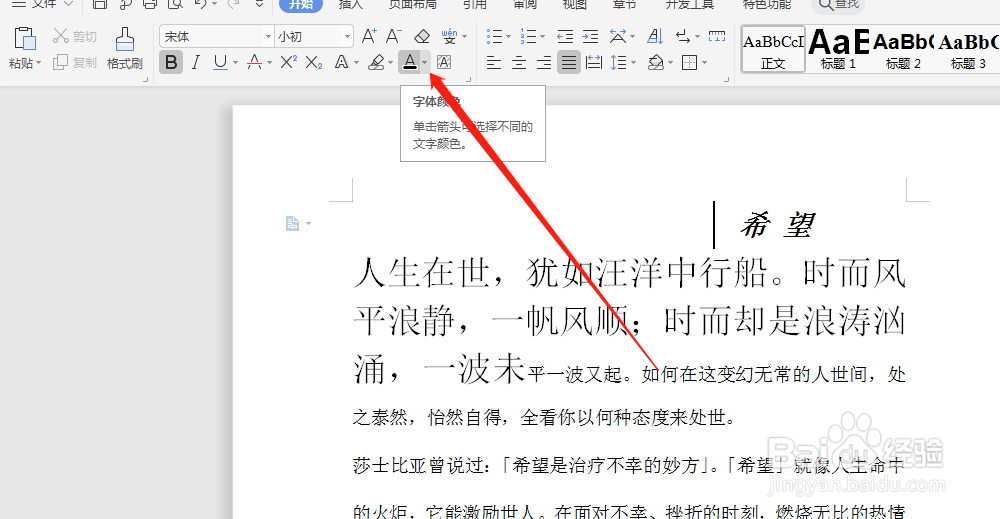
Task: Open the Review (审阅) tab
Action: [x=524, y=4]
